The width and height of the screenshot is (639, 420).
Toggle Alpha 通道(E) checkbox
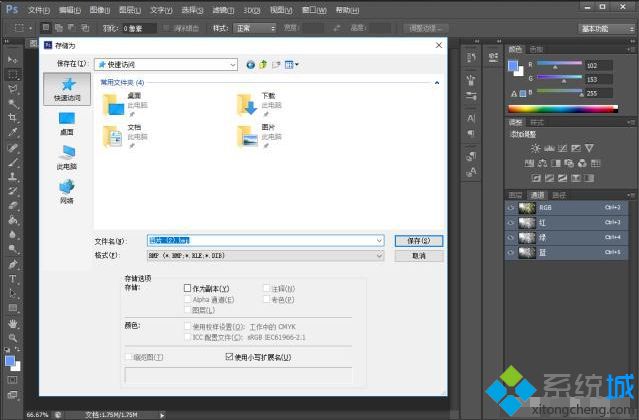187,299
